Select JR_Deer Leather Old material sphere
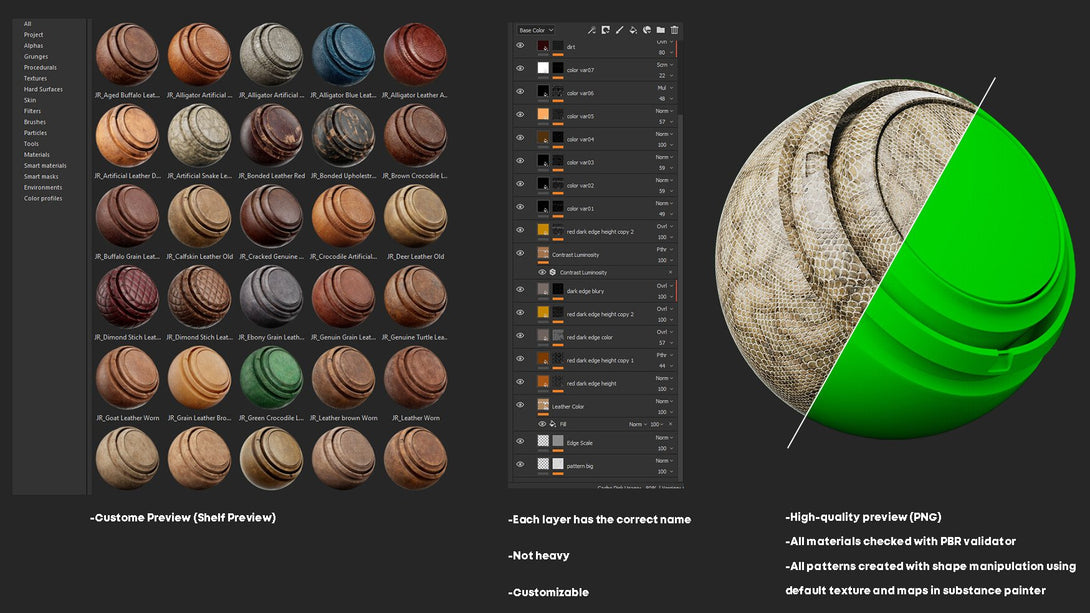Viewport: 1090px width, 613px height. point(415,215)
